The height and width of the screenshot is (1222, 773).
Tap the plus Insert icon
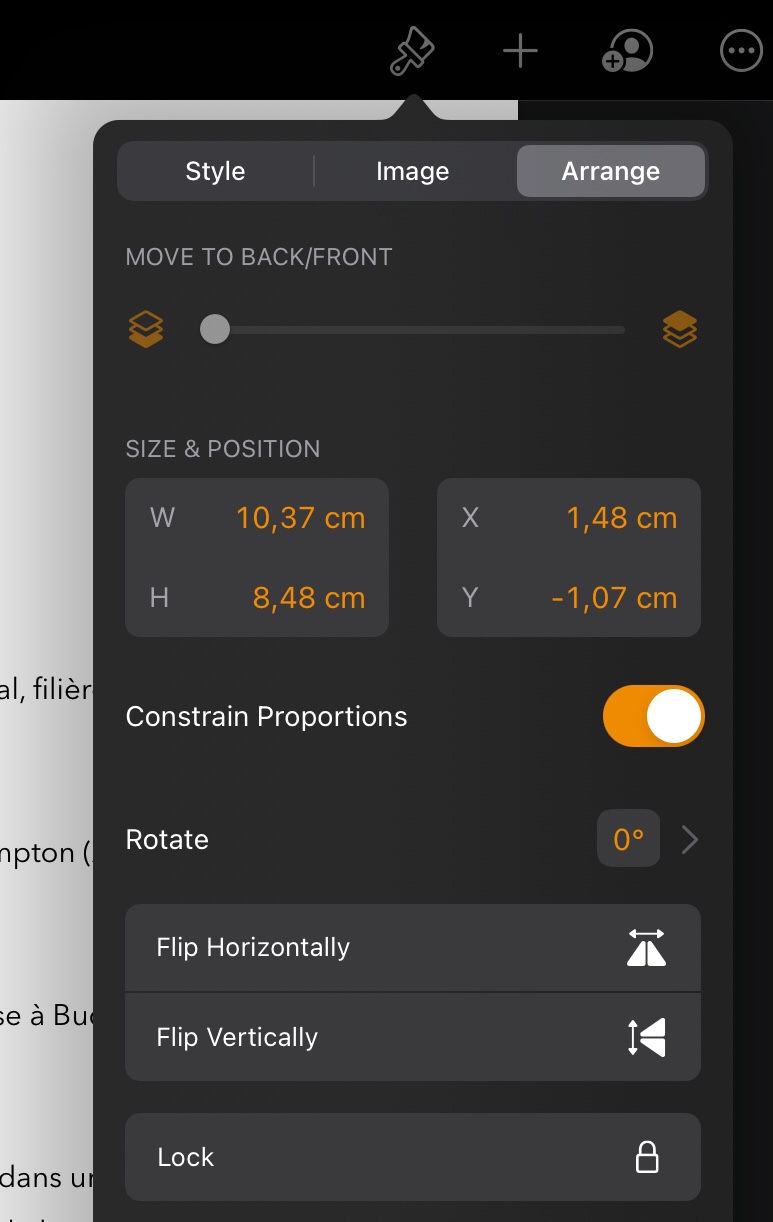pos(520,51)
